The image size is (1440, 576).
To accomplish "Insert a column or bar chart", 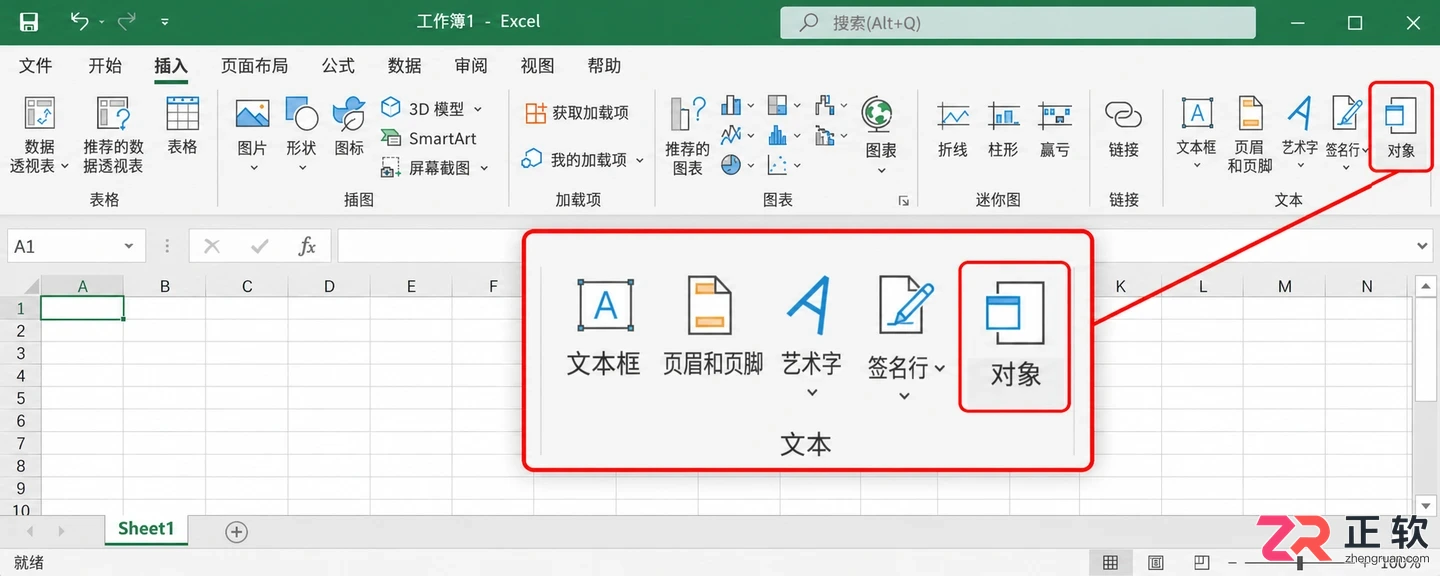I will click(x=731, y=105).
